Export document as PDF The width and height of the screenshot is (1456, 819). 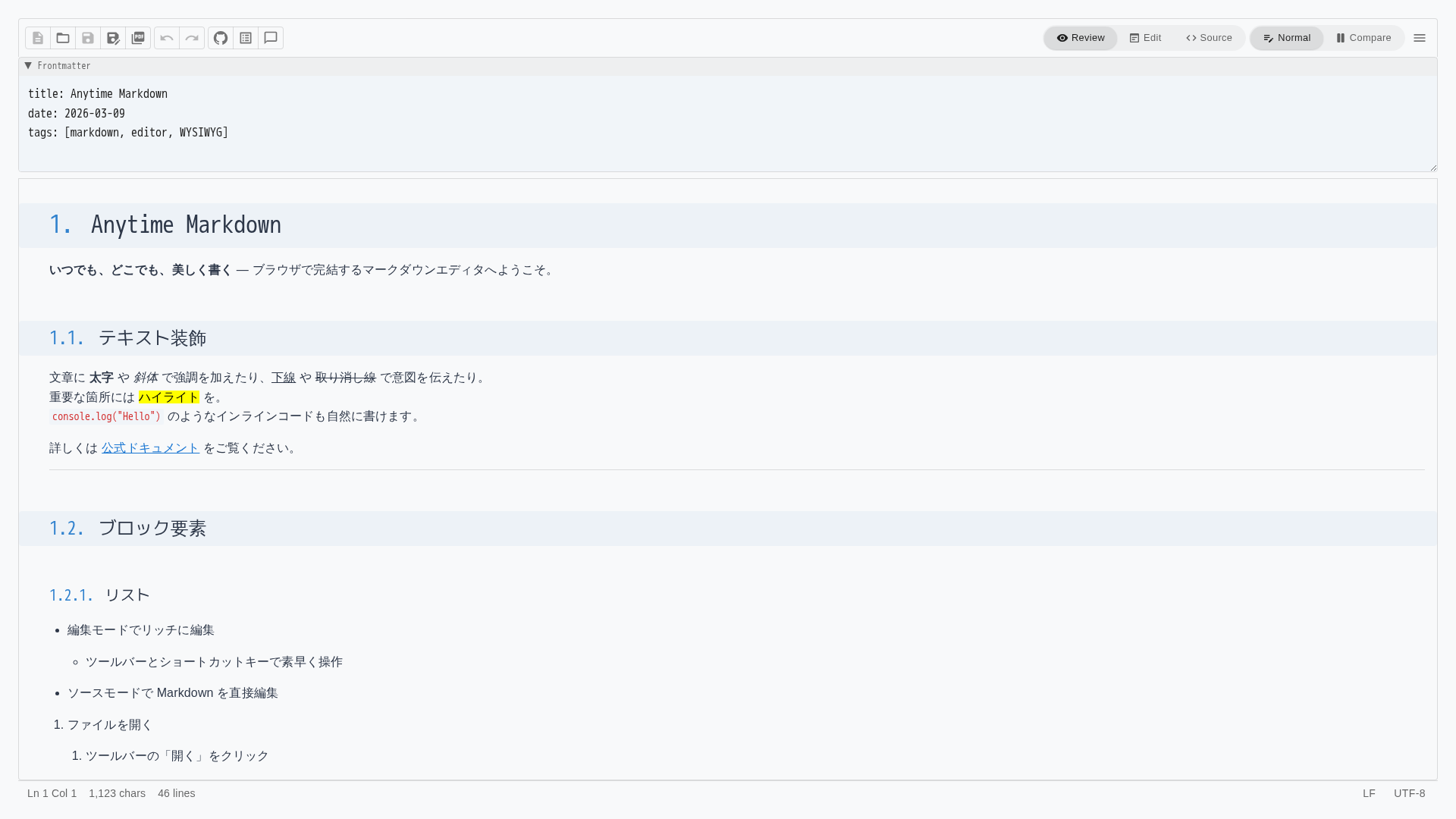tap(138, 38)
